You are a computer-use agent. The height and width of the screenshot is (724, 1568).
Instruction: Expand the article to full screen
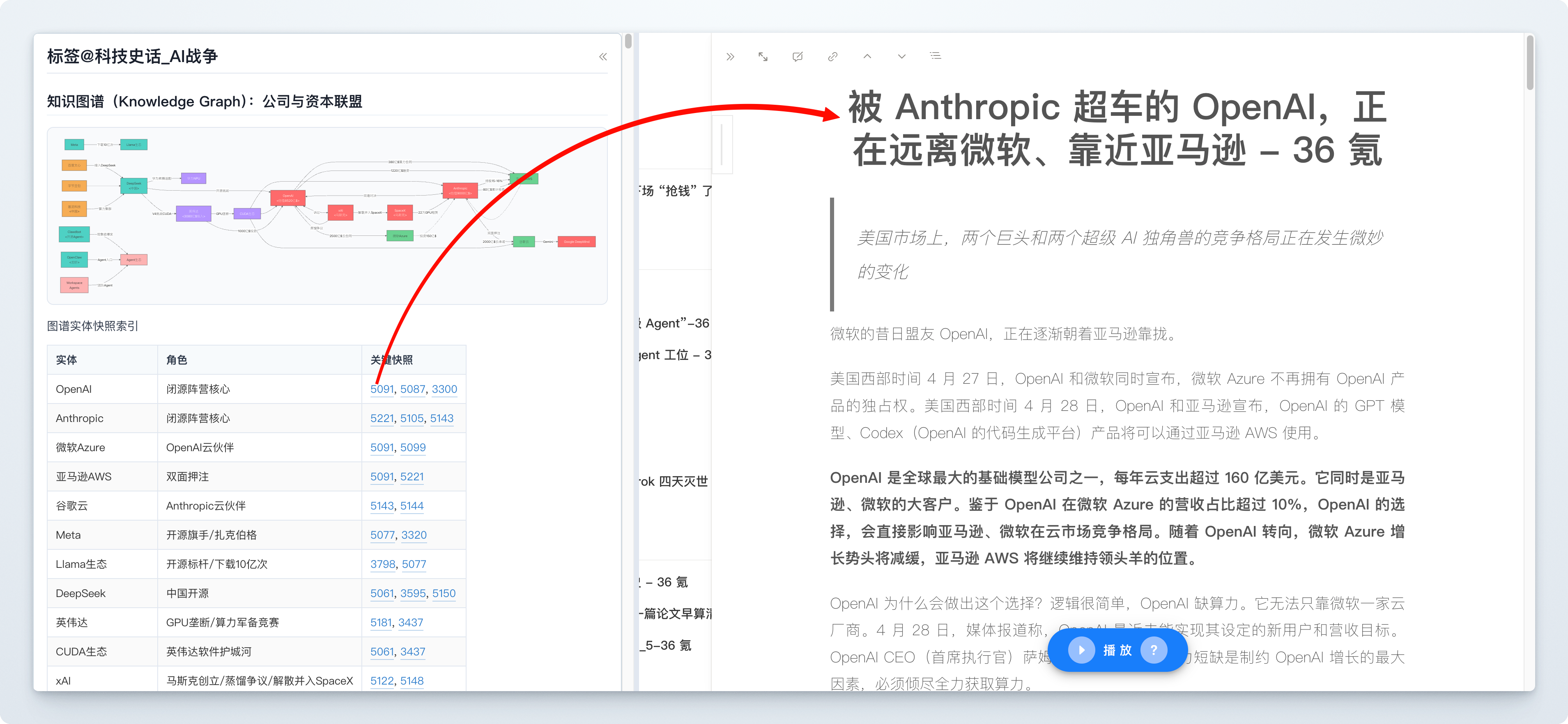click(763, 57)
